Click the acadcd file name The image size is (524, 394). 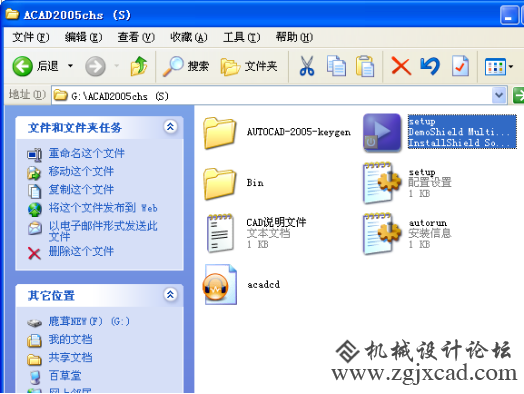pos(263,284)
